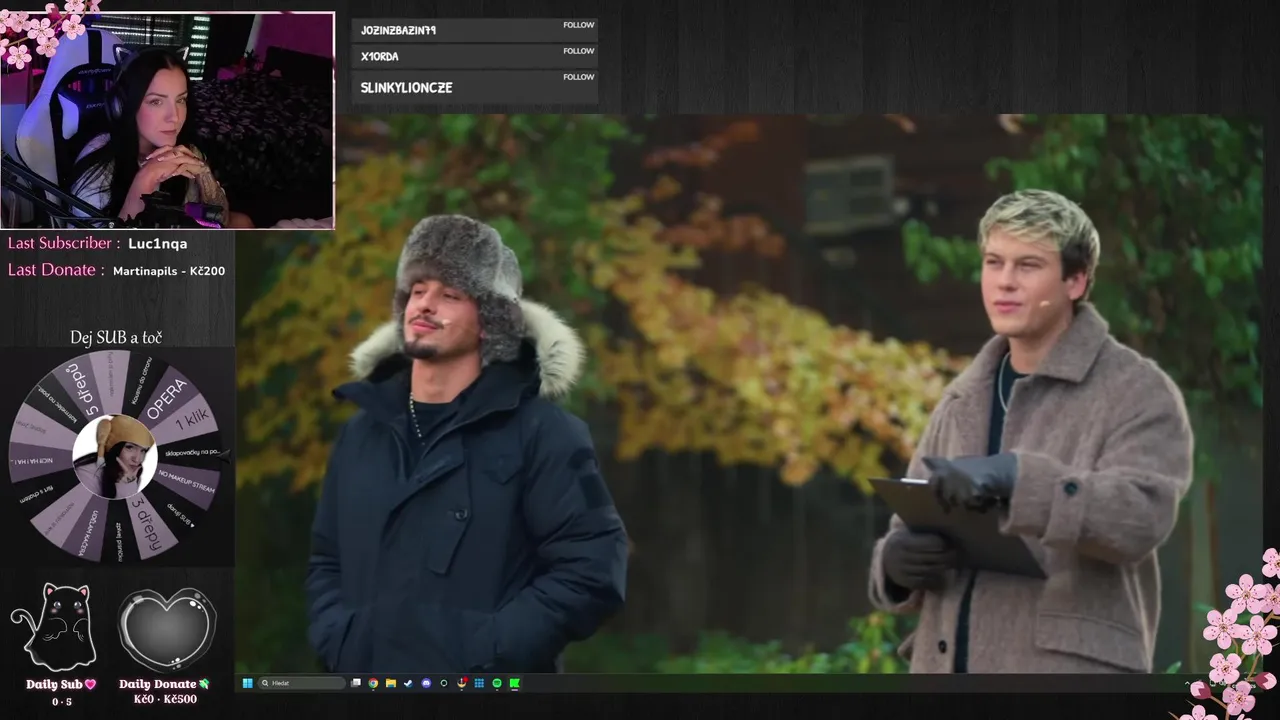Click the '3 dřepy' wheel segment
This screenshot has height=720, width=1280.
[147, 525]
